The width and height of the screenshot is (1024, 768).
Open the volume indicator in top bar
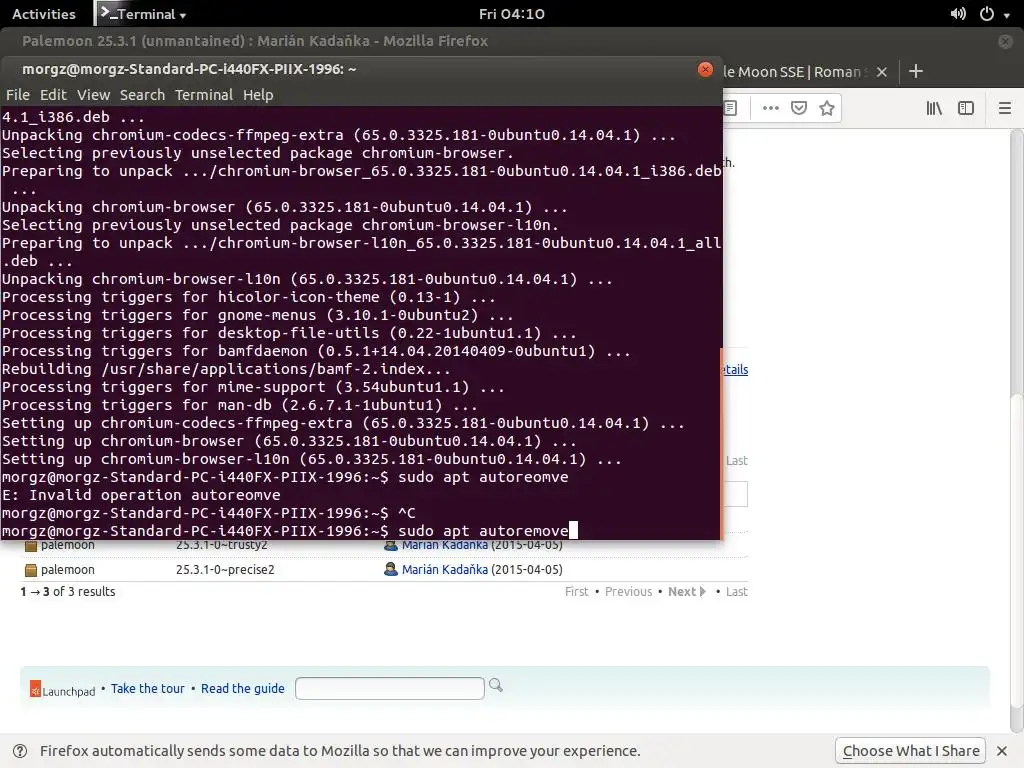(x=958, y=14)
